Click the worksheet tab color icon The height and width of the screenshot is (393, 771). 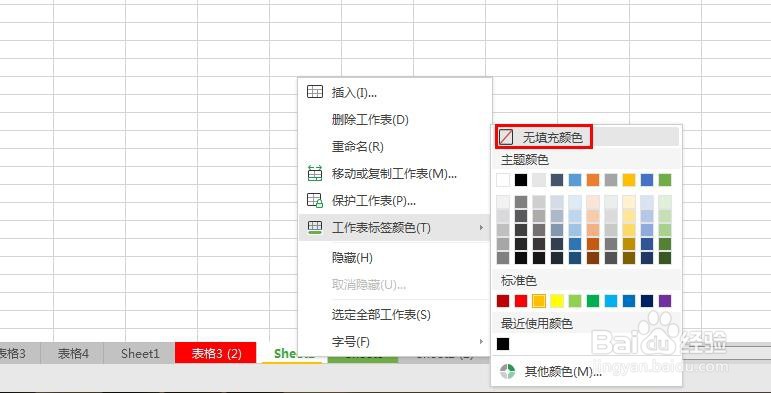point(315,227)
